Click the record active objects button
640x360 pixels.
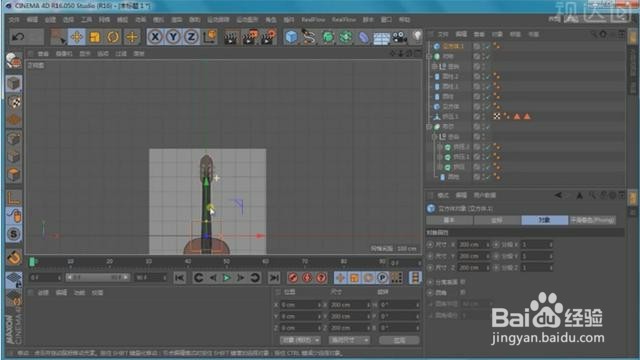click(x=293, y=278)
